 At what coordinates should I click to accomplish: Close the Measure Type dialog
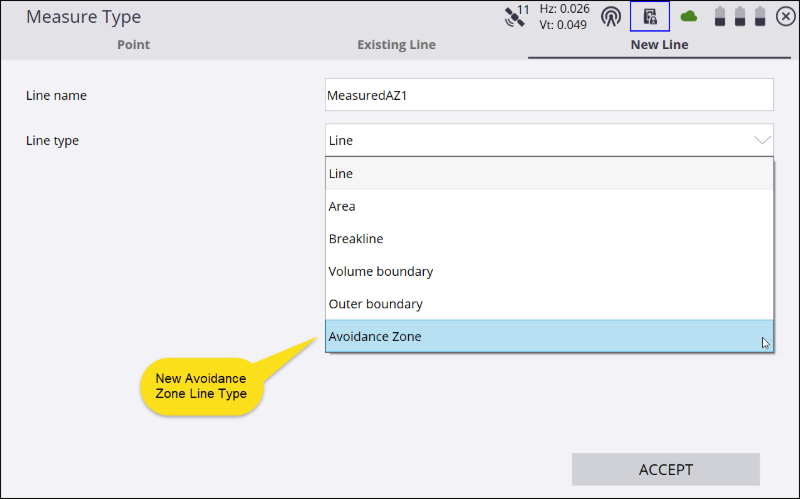pos(785,16)
